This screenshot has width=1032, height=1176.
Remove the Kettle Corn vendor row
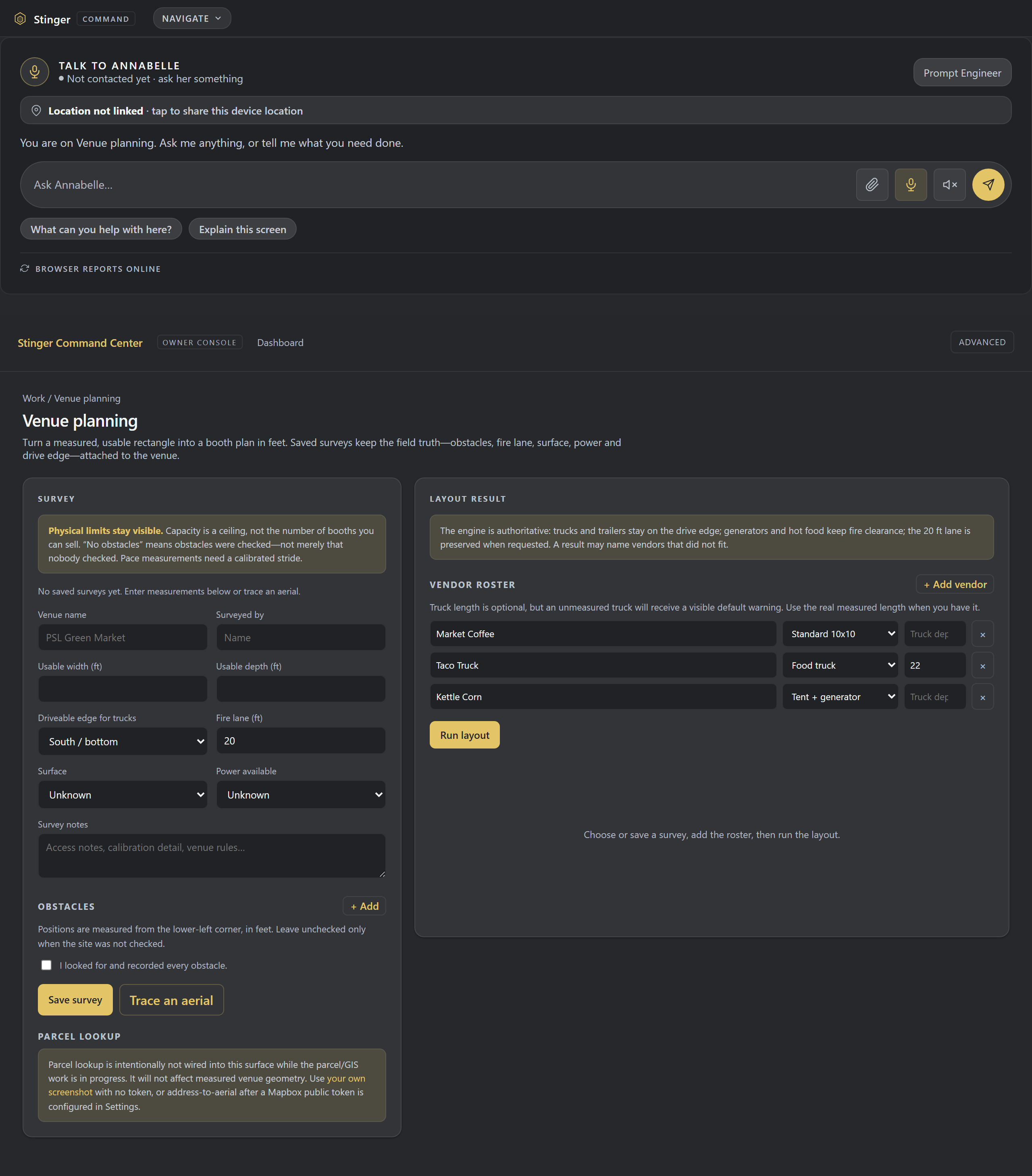(x=982, y=697)
